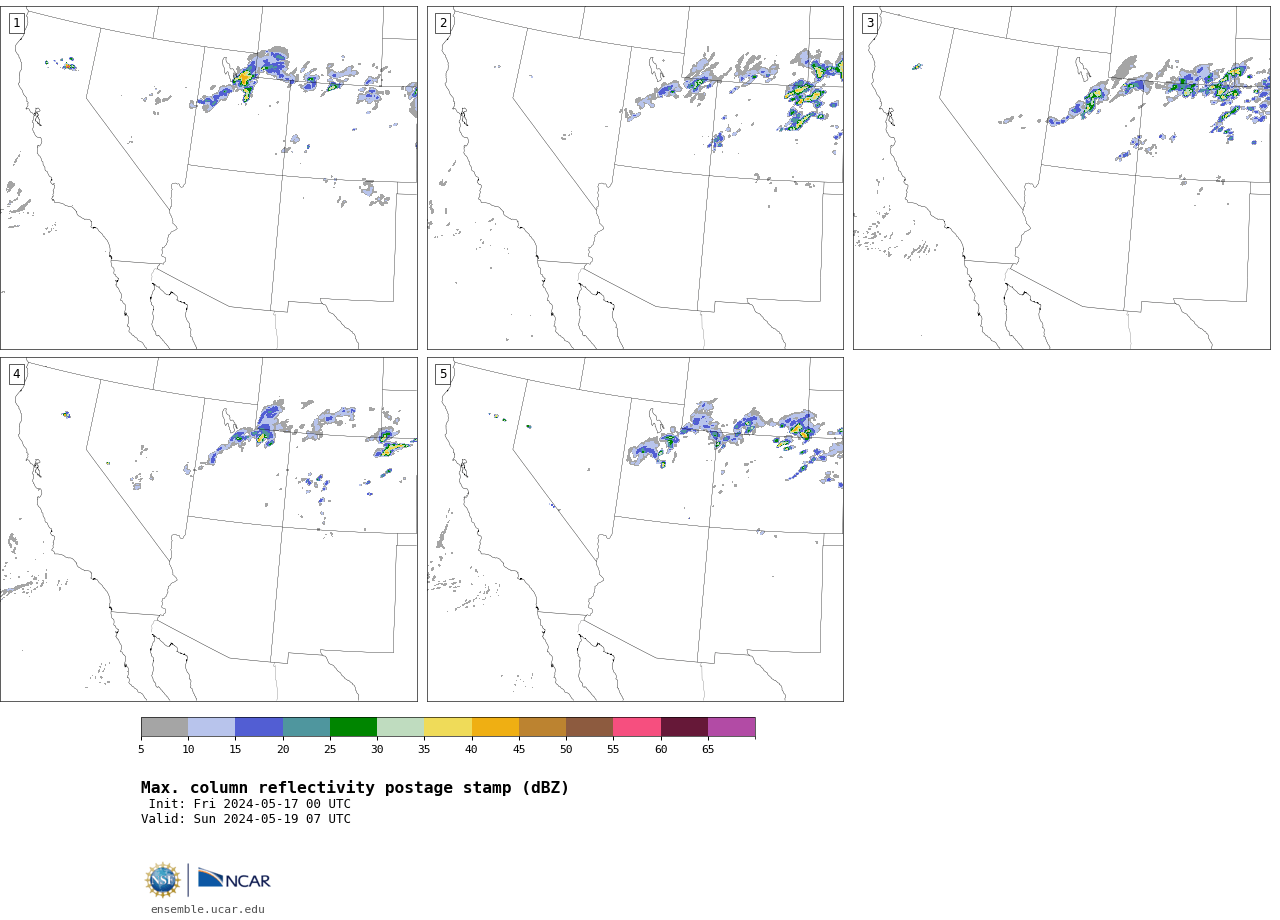Screen dimensions: 1280x920
Task: Click the Init: Fri 2024-05-17 00 UTC text
Action: (250, 804)
